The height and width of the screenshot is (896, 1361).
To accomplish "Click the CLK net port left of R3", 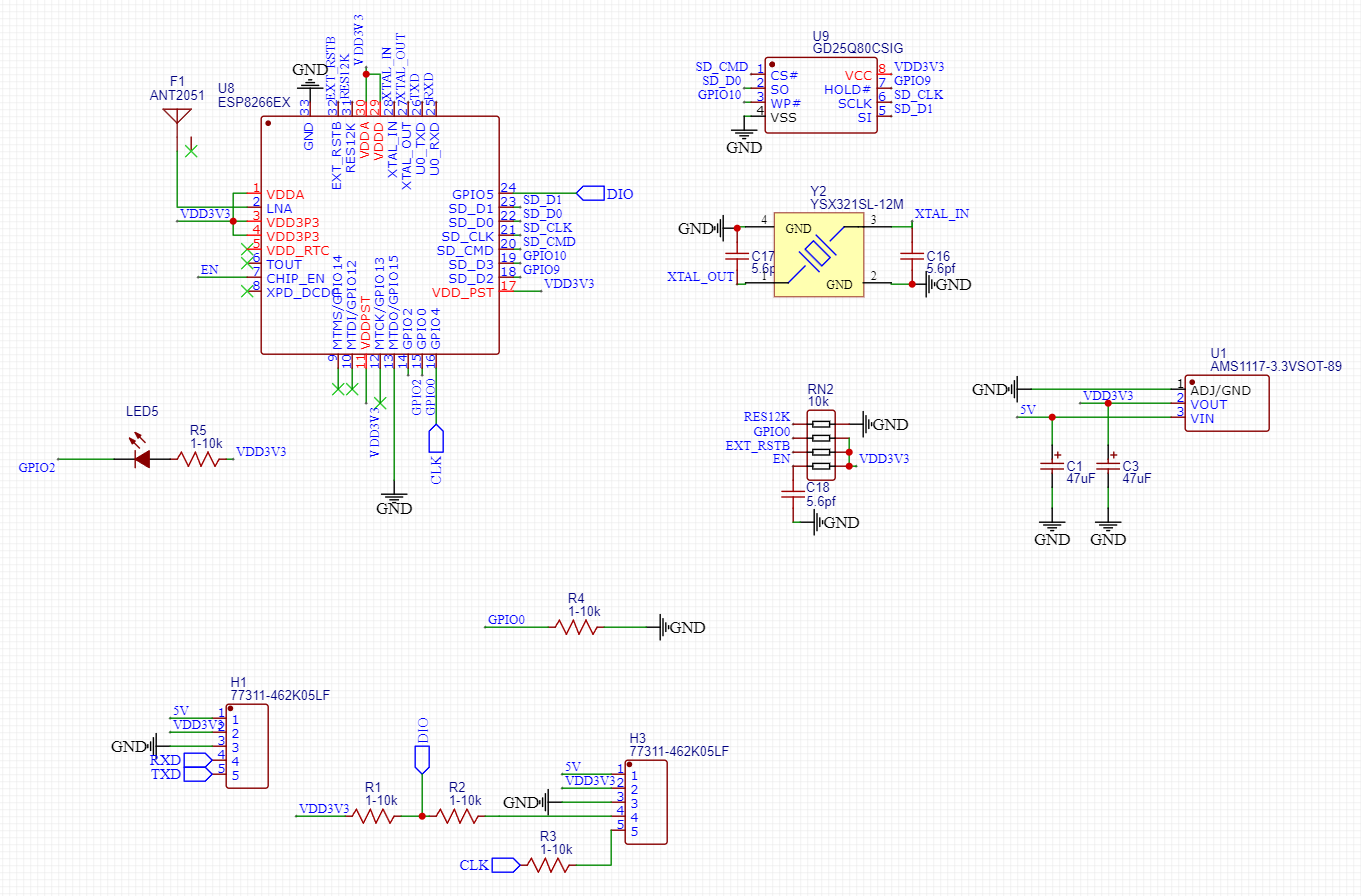I will [x=490, y=864].
